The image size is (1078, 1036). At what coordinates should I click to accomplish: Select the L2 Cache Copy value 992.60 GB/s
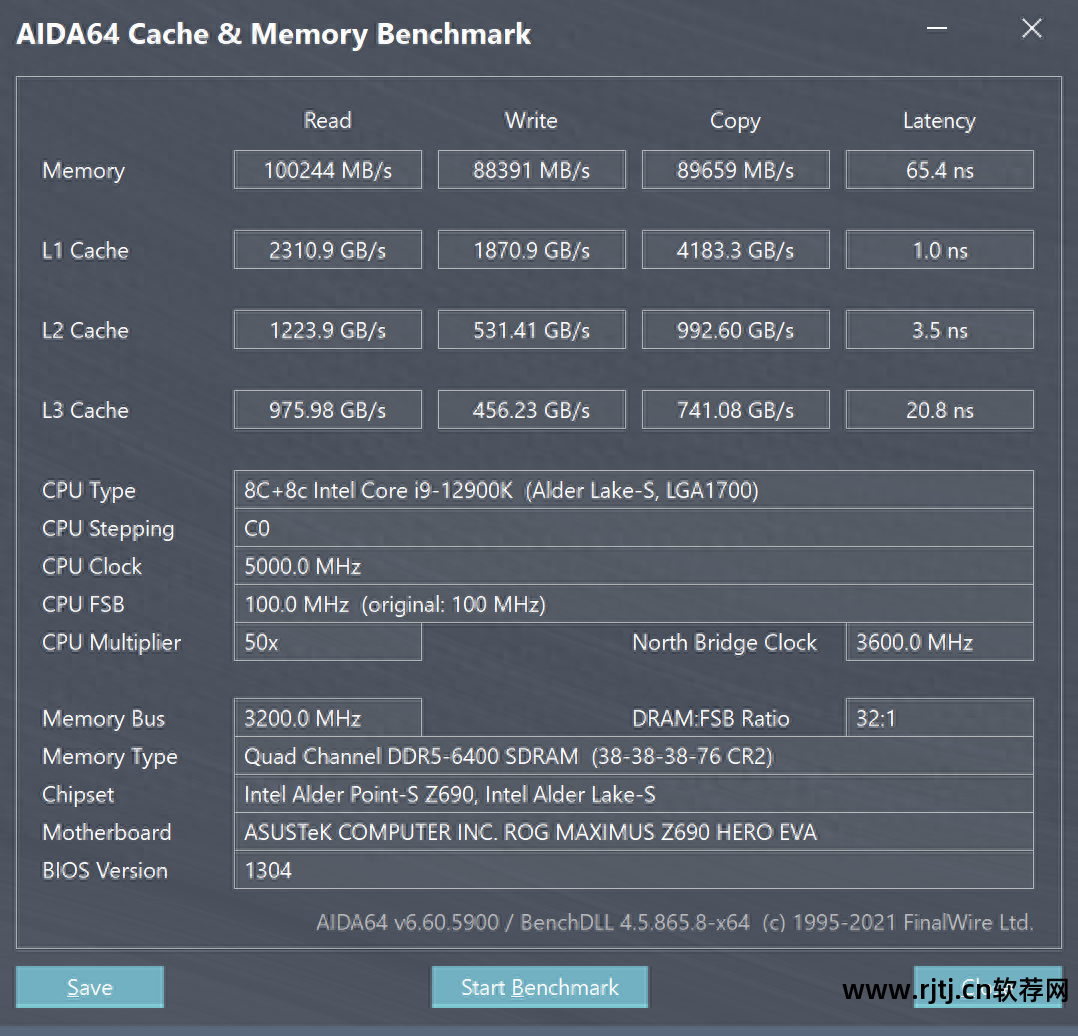coord(736,330)
